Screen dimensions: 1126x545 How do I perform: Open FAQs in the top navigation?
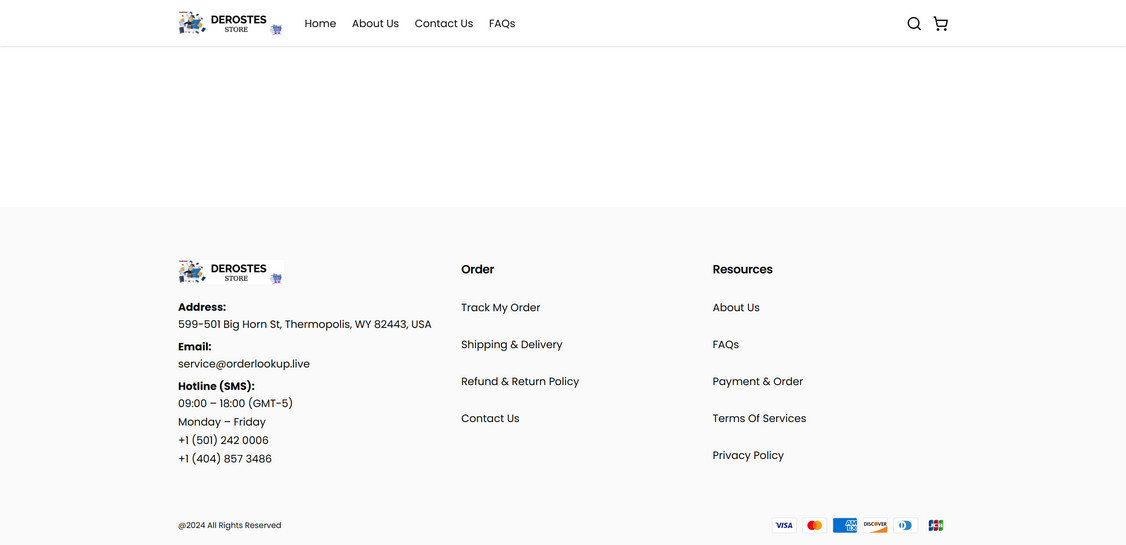(502, 24)
